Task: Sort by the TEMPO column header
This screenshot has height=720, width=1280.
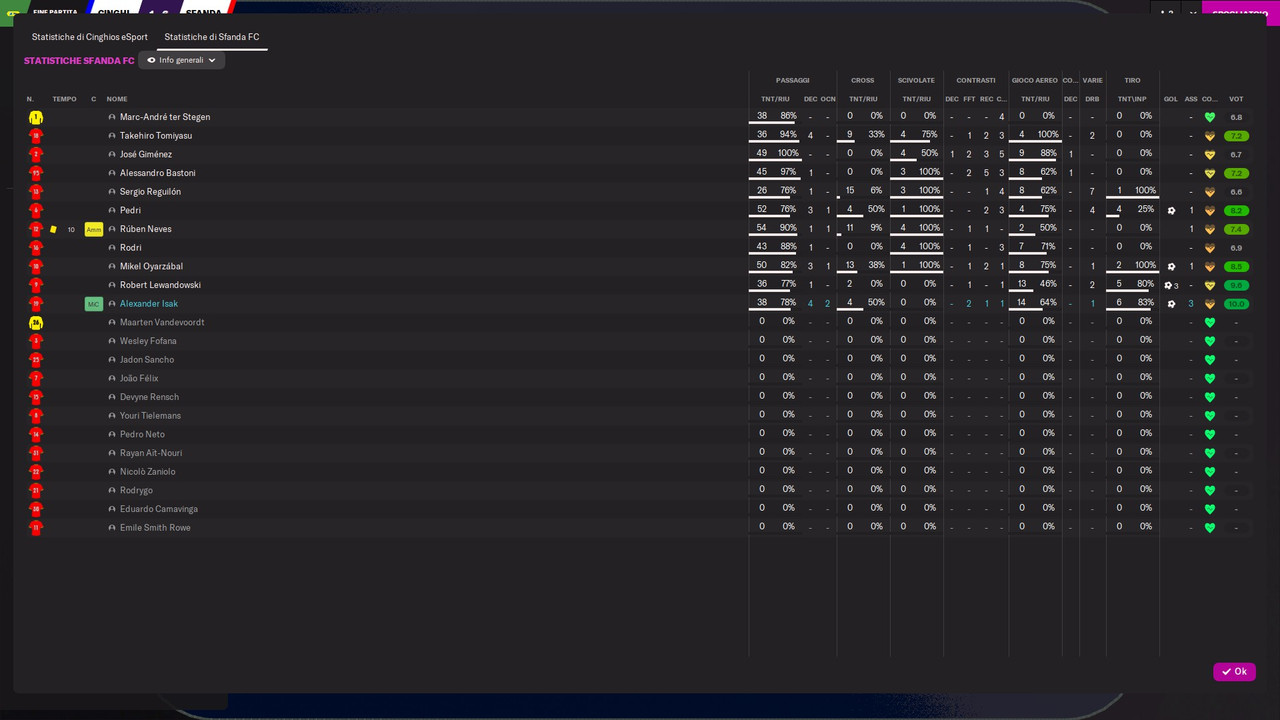Action: click(64, 99)
